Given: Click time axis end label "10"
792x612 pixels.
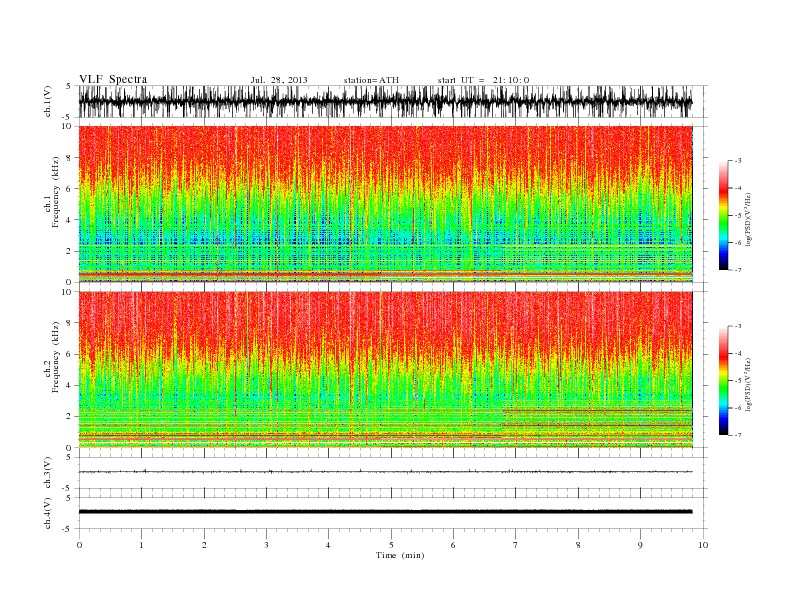Looking at the screenshot, I should pos(703,545).
